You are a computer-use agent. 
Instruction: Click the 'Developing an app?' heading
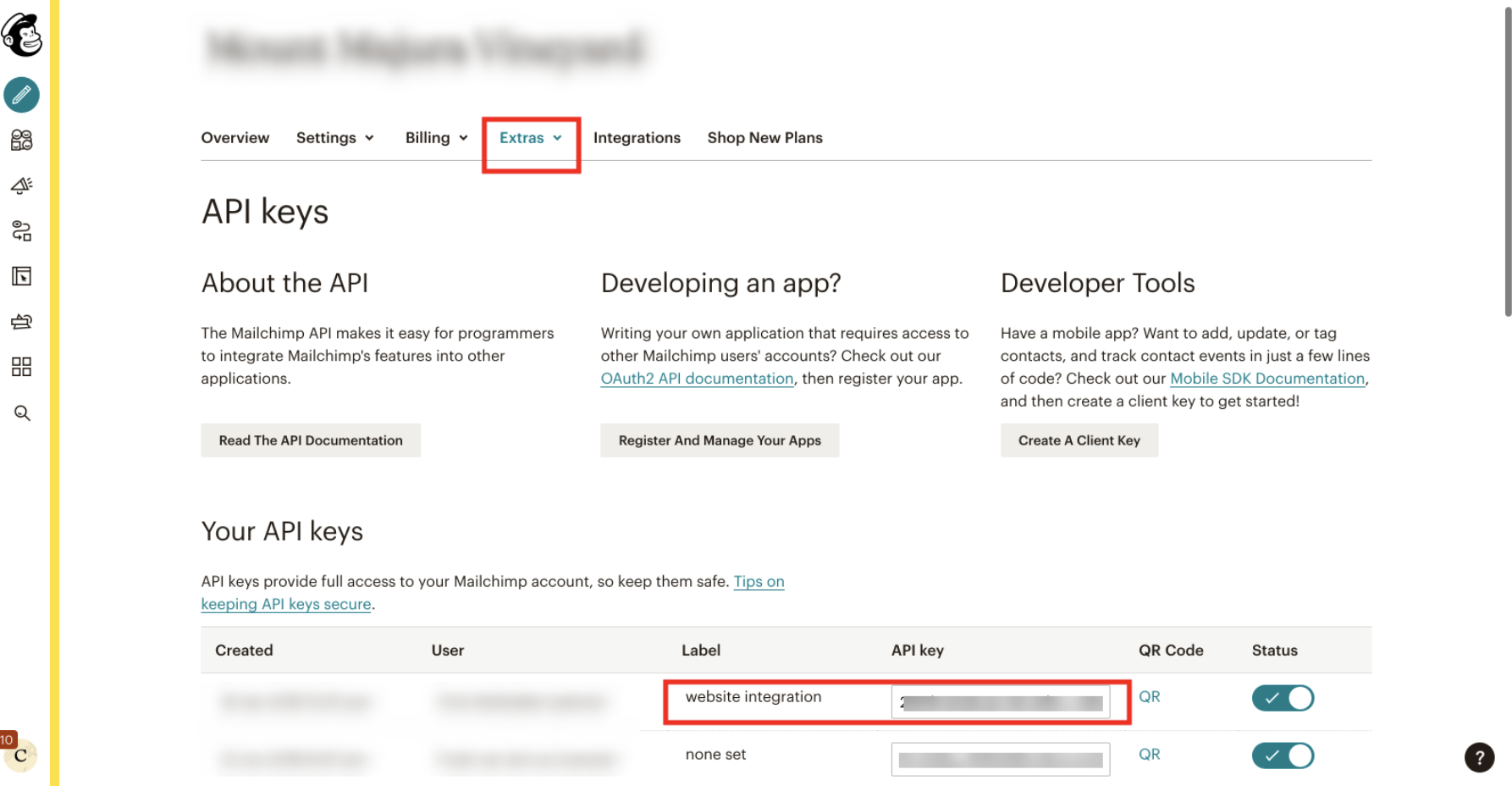721,283
